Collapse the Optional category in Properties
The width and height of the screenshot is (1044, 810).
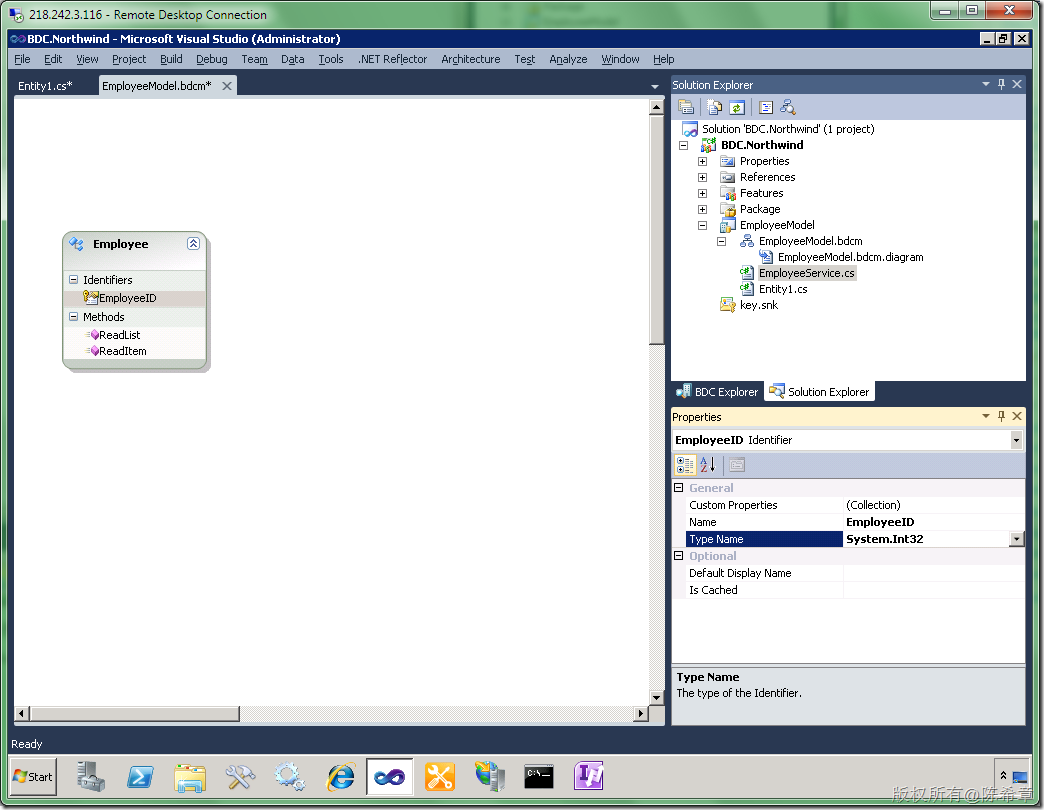pos(678,556)
